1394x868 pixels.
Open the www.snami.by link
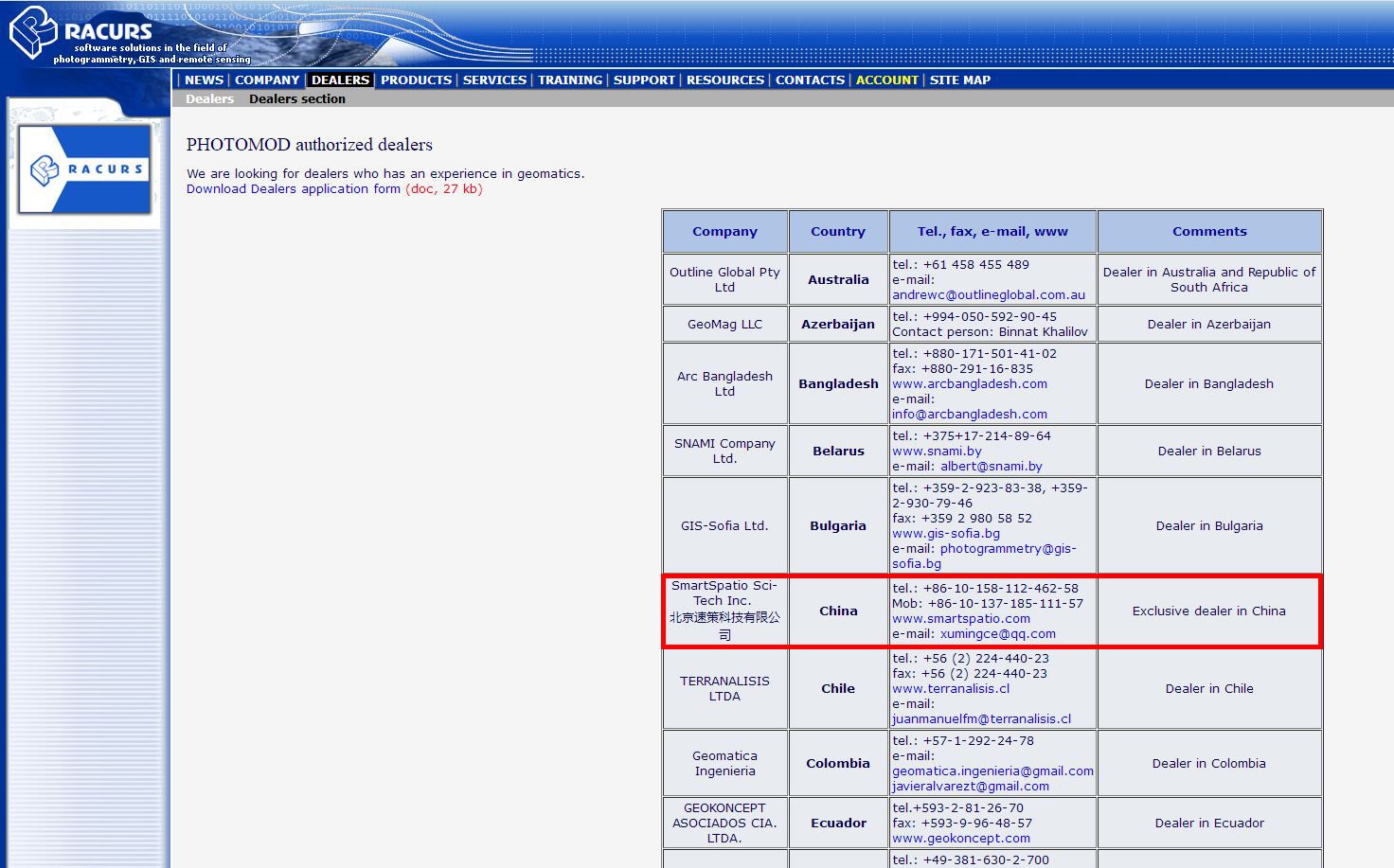click(937, 452)
